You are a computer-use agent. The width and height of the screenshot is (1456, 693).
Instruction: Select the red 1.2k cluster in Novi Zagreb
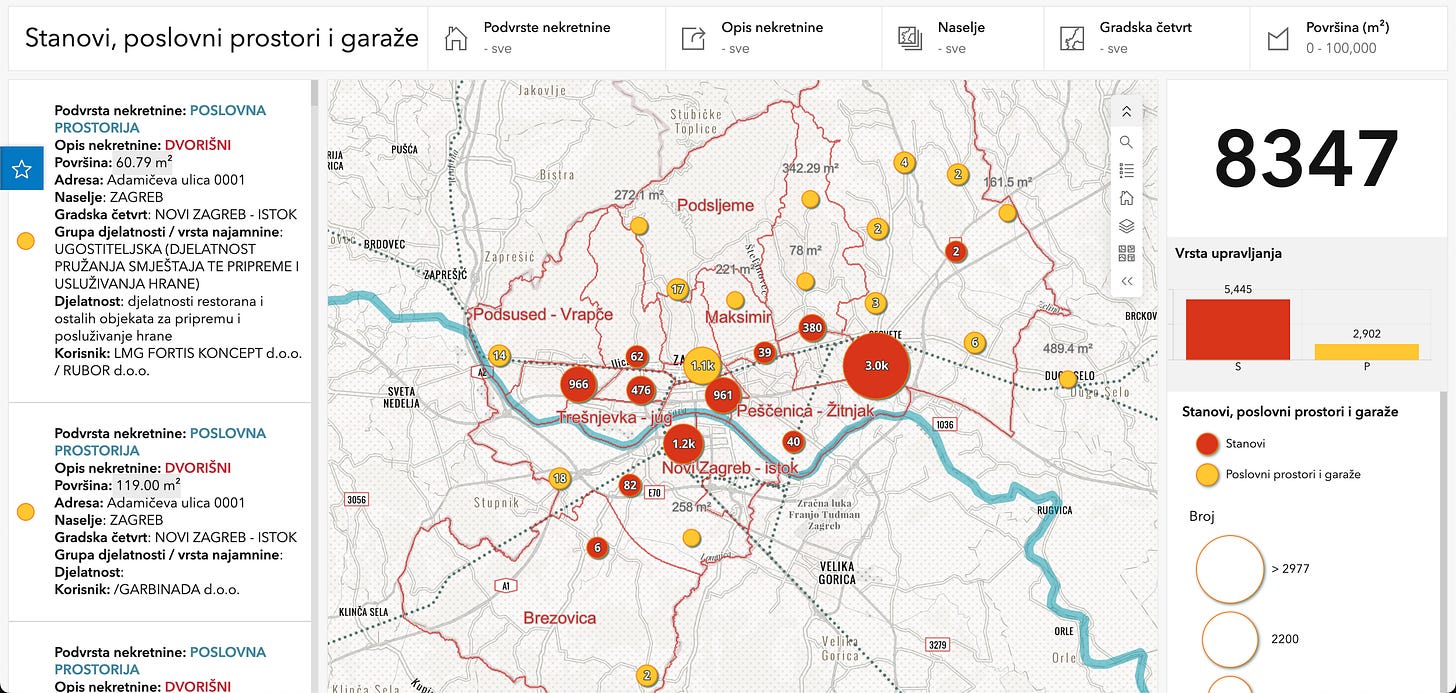click(x=684, y=443)
